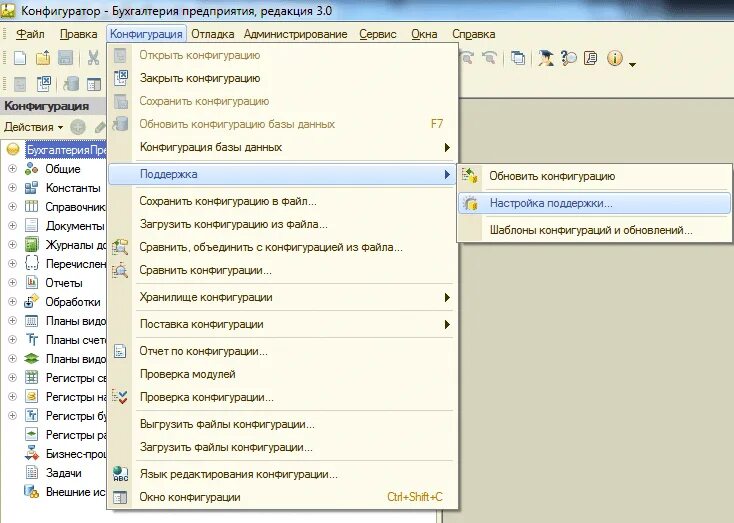Click the Save diskette toolbar icon
Screen dimensions: 734x523
(66, 58)
